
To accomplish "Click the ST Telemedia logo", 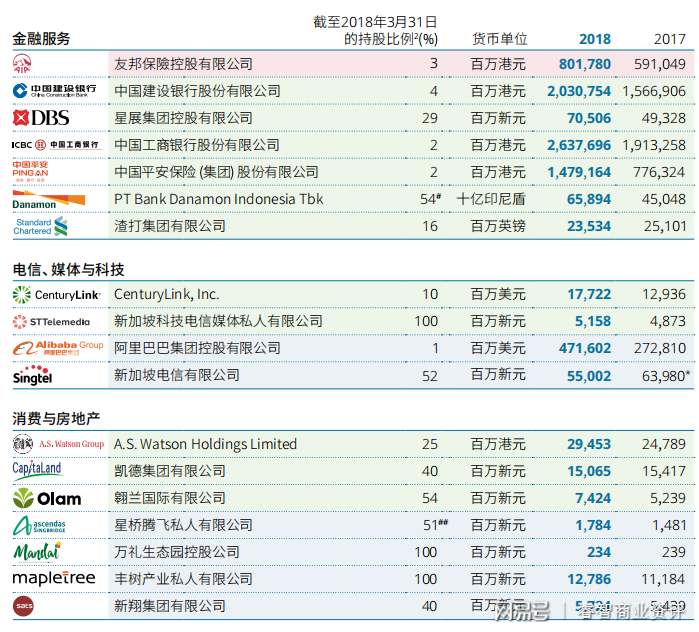I will tap(51, 322).
